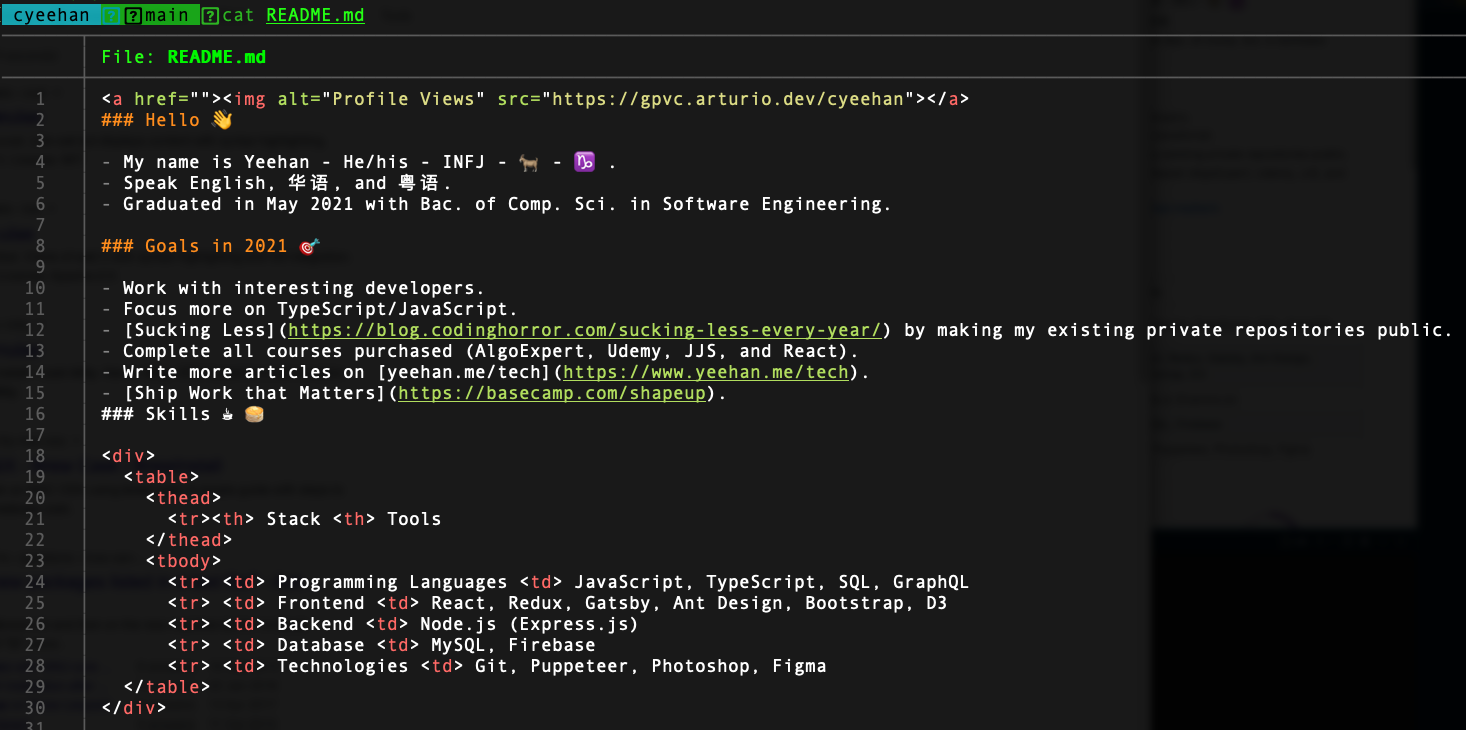Click the cyeehan prompt segment
This screenshot has width=1466, height=730.
(x=51, y=15)
